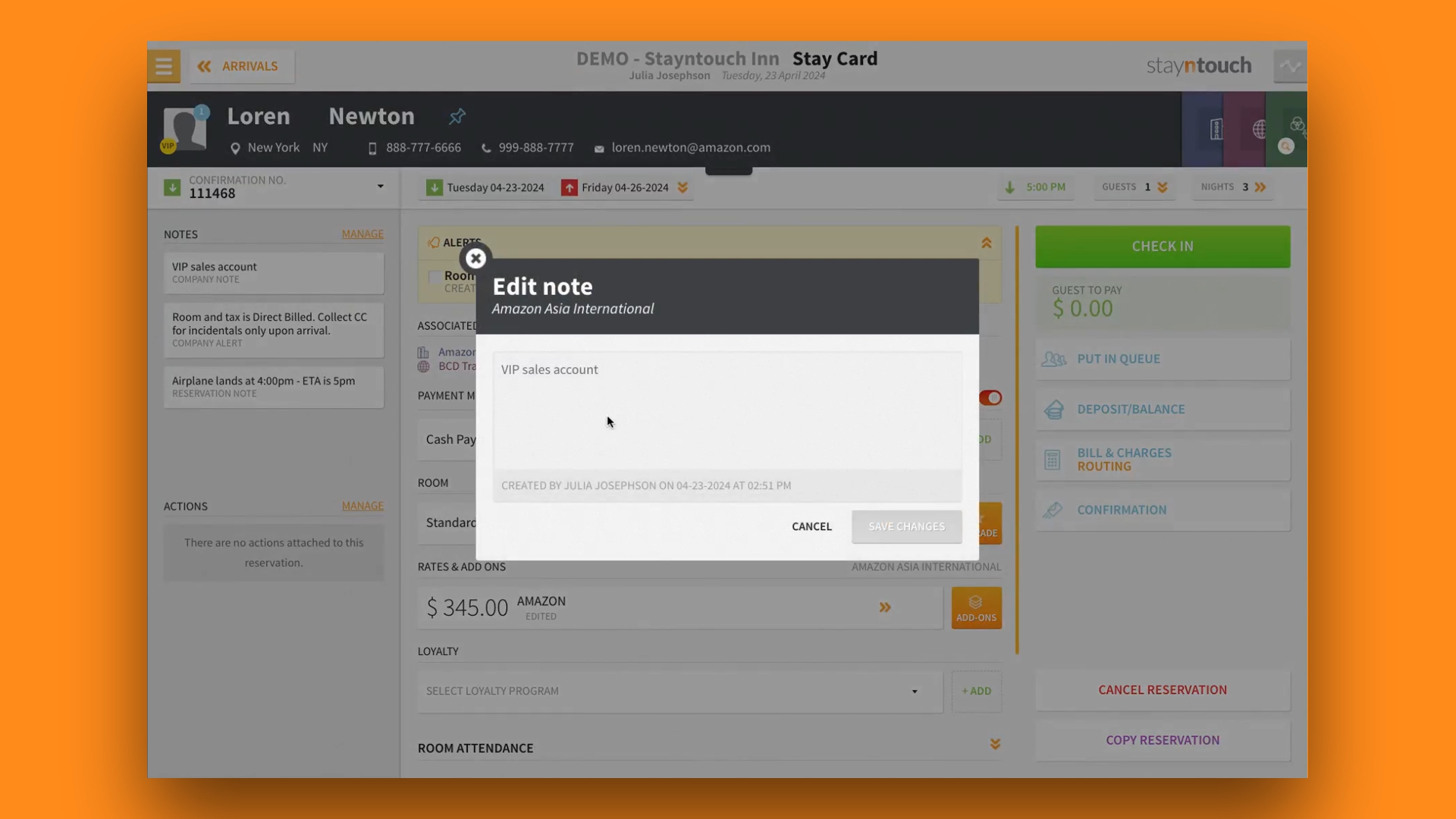
Task: Click the guest avatar photo
Action: pyautogui.click(x=185, y=129)
